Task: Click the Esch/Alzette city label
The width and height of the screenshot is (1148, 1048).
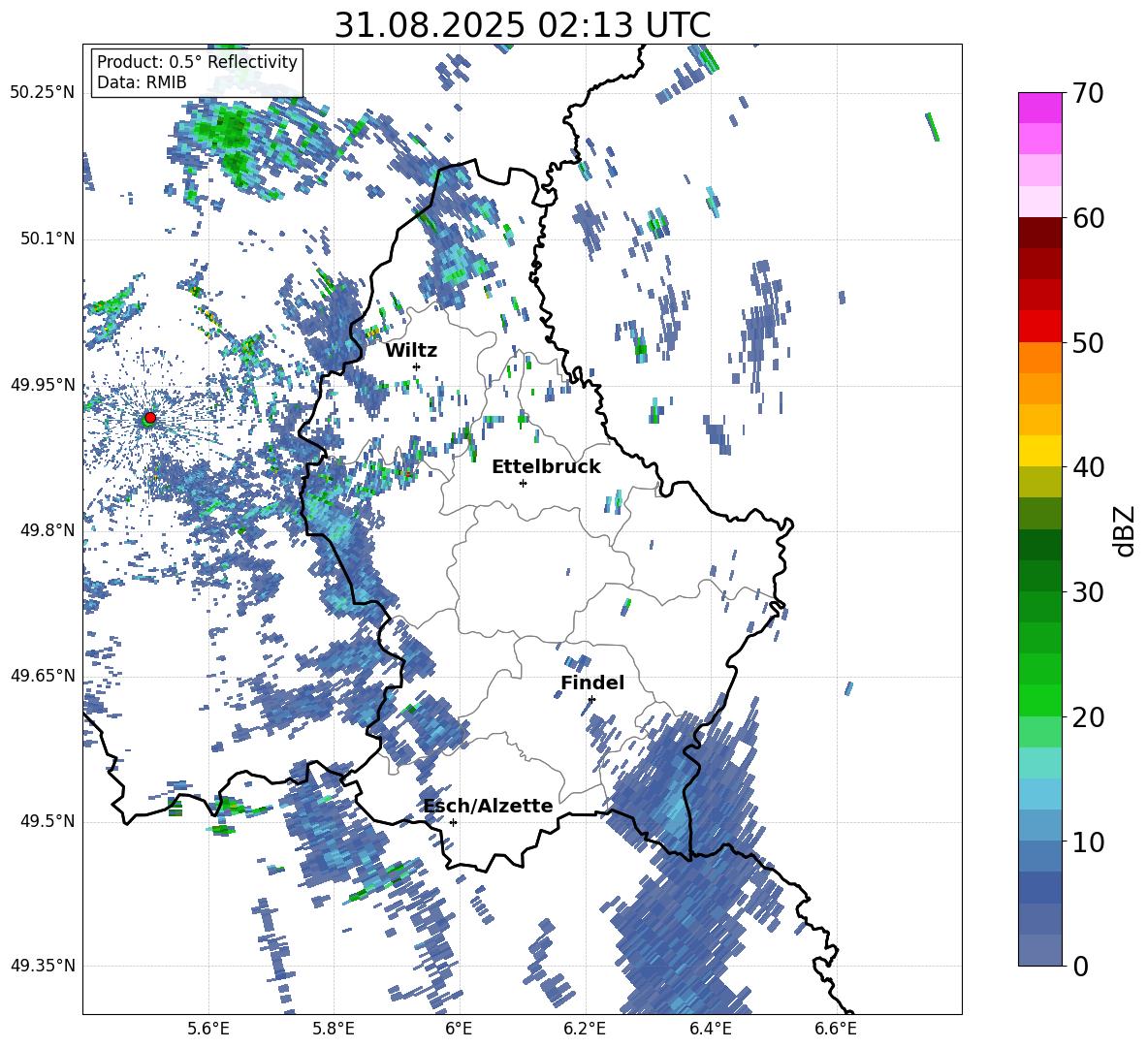Action: (488, 806)
